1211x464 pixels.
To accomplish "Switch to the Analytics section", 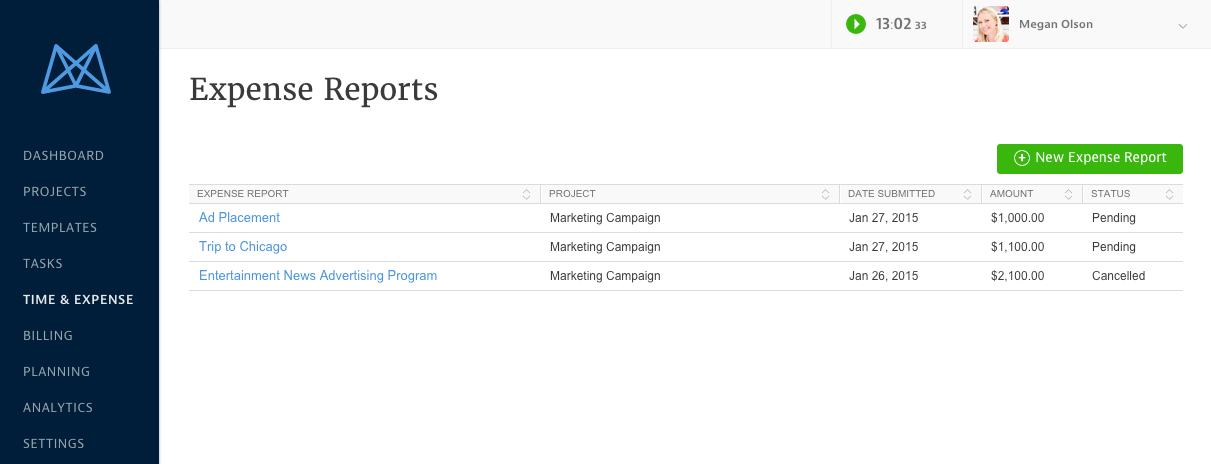I will point(58,408).
